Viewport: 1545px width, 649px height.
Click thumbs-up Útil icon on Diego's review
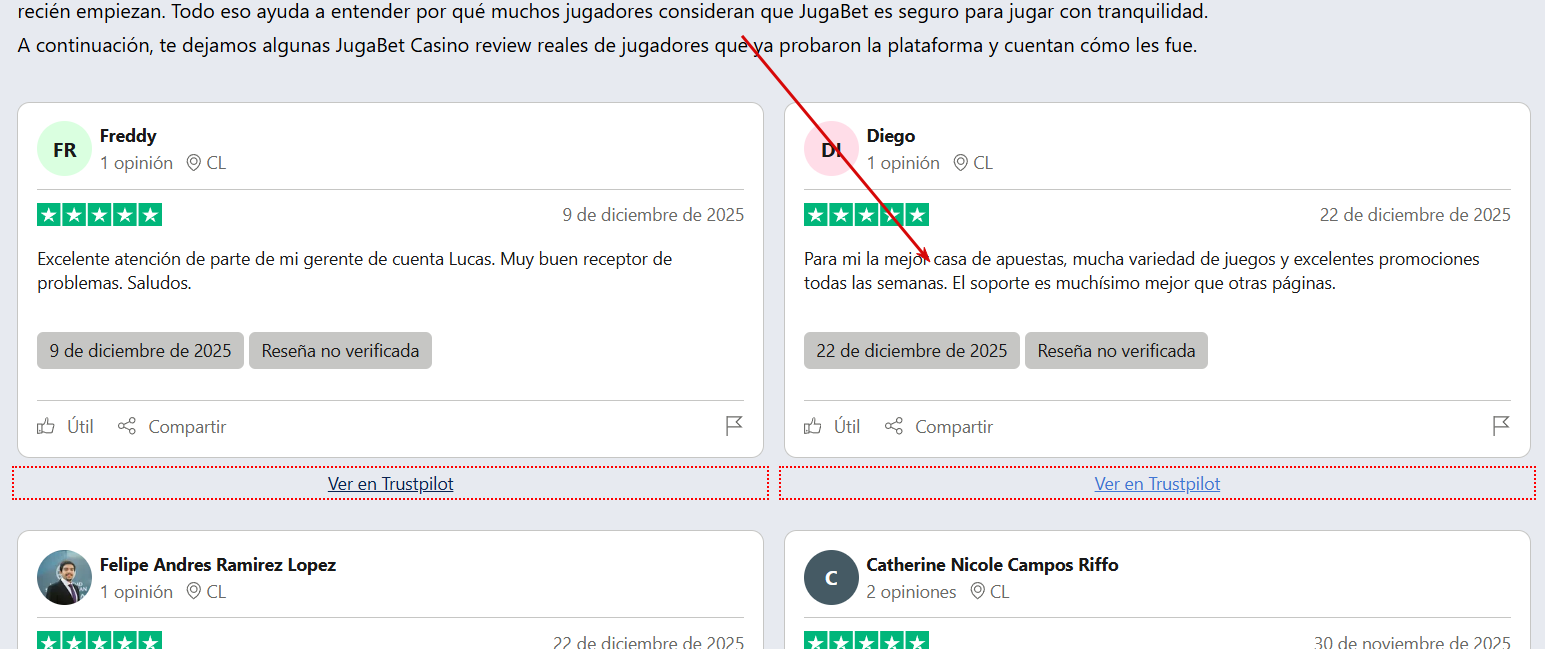813,426
